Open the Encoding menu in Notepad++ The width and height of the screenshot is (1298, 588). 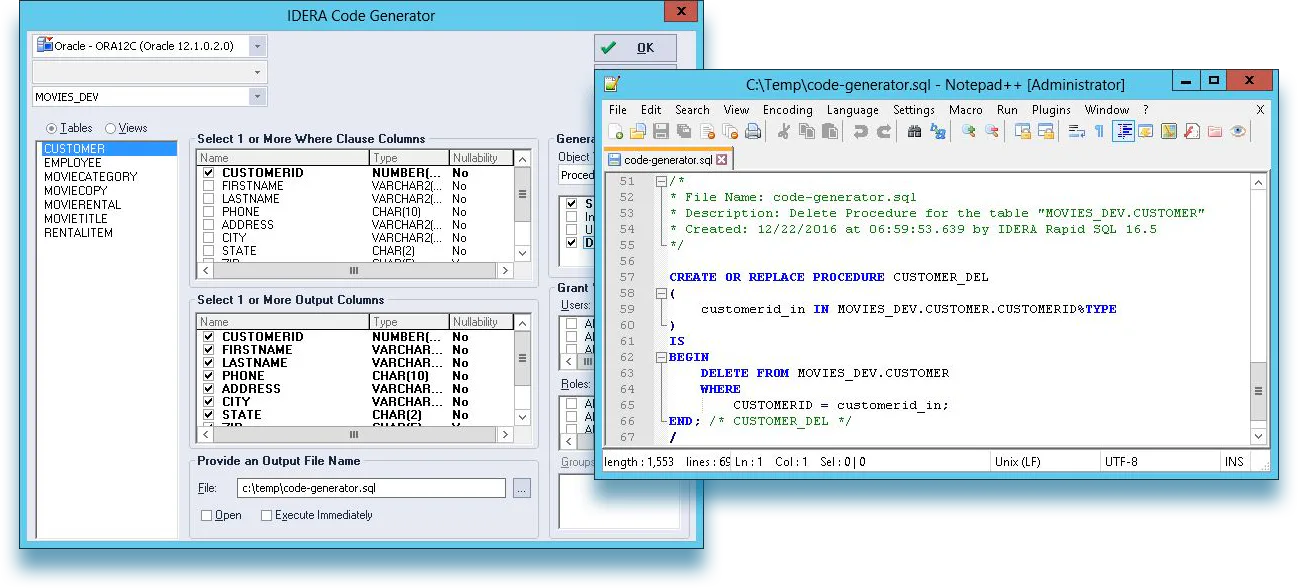click(x=788, y=110)
